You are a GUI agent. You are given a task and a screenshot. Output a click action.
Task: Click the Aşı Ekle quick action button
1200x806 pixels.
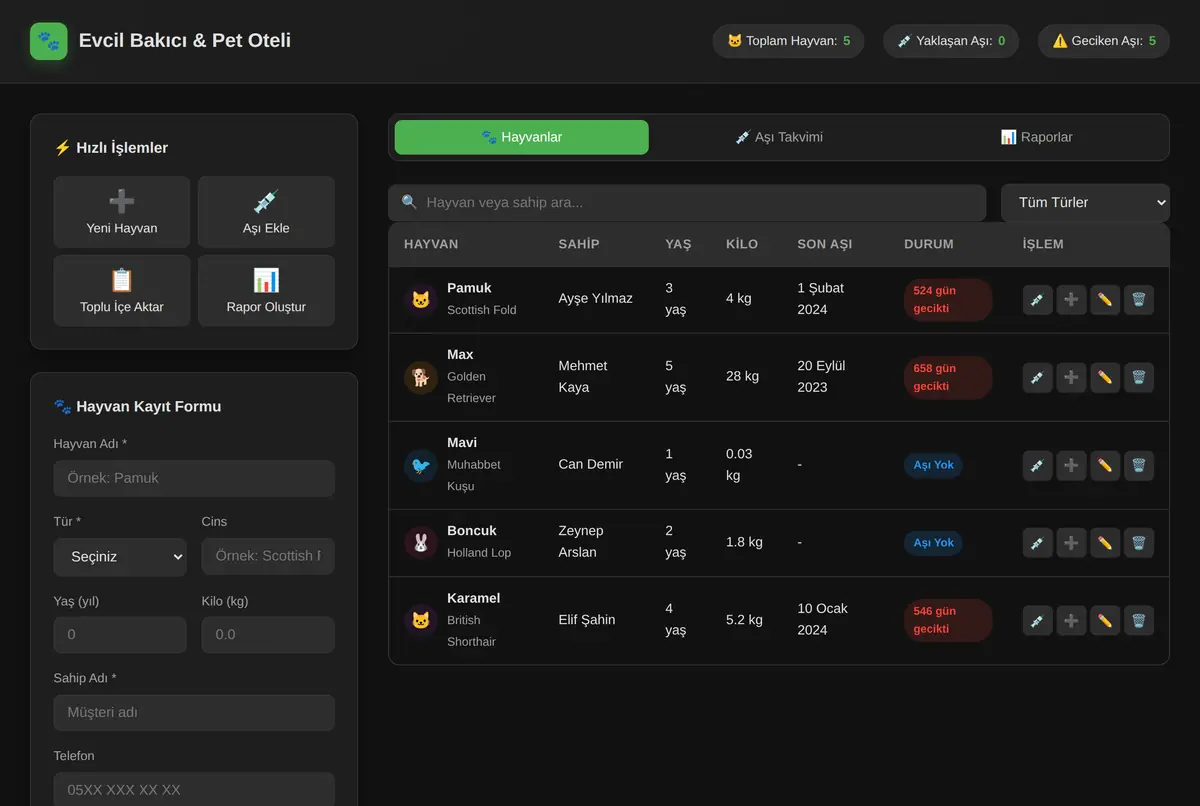coord(266,212)
